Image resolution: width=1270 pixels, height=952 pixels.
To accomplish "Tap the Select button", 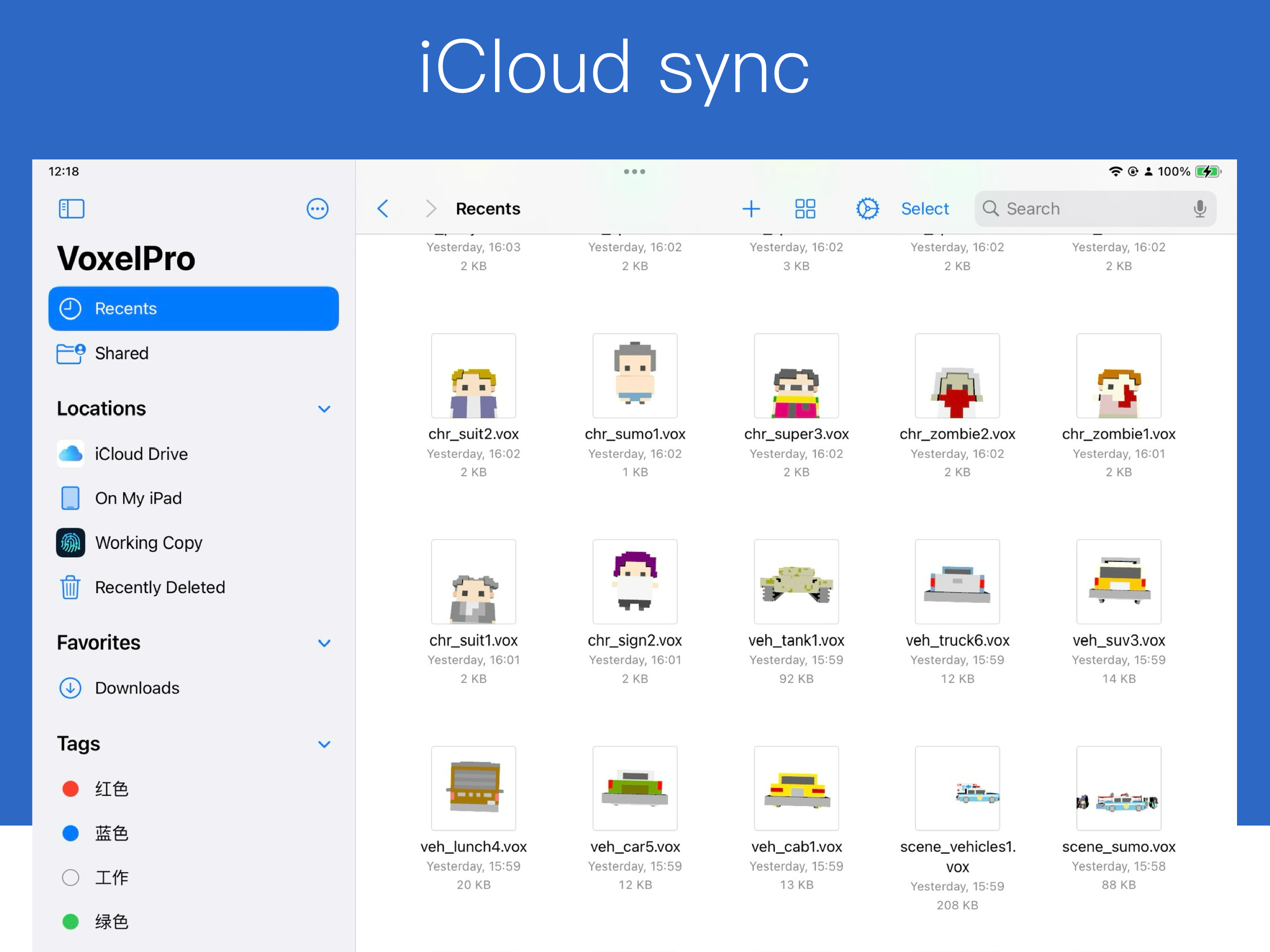I will 924,208.
